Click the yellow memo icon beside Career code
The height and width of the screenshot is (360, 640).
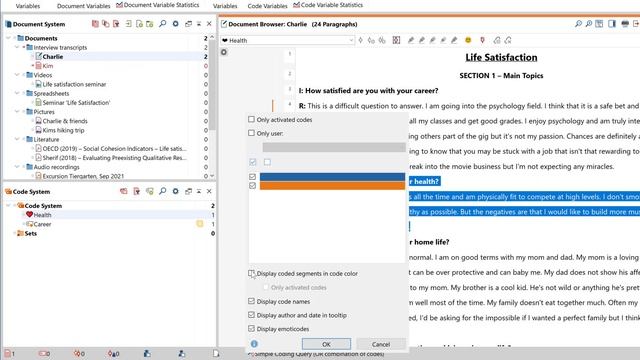[200, 224]
